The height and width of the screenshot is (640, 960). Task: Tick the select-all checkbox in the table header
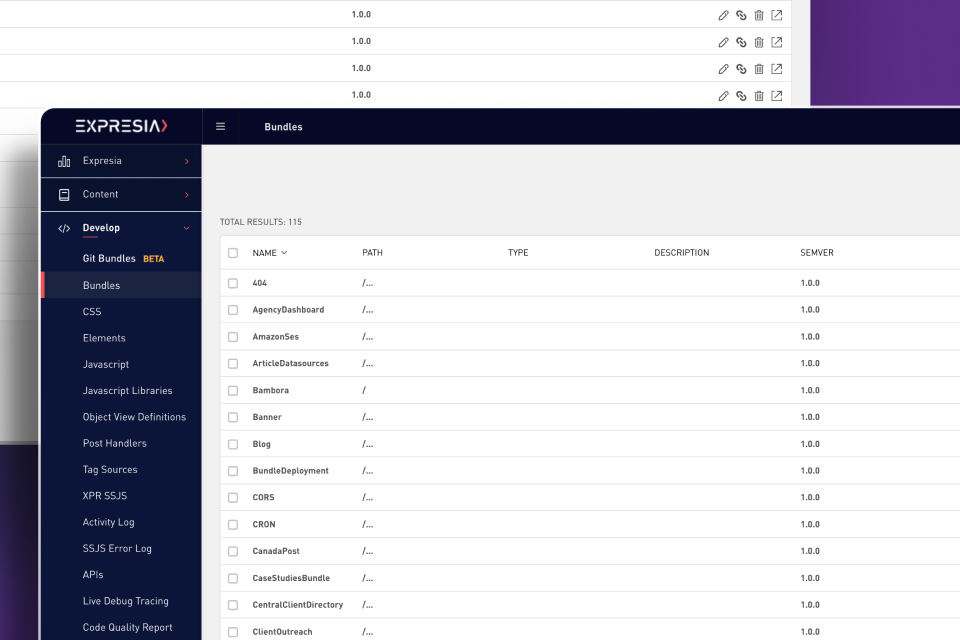[233, 253]
